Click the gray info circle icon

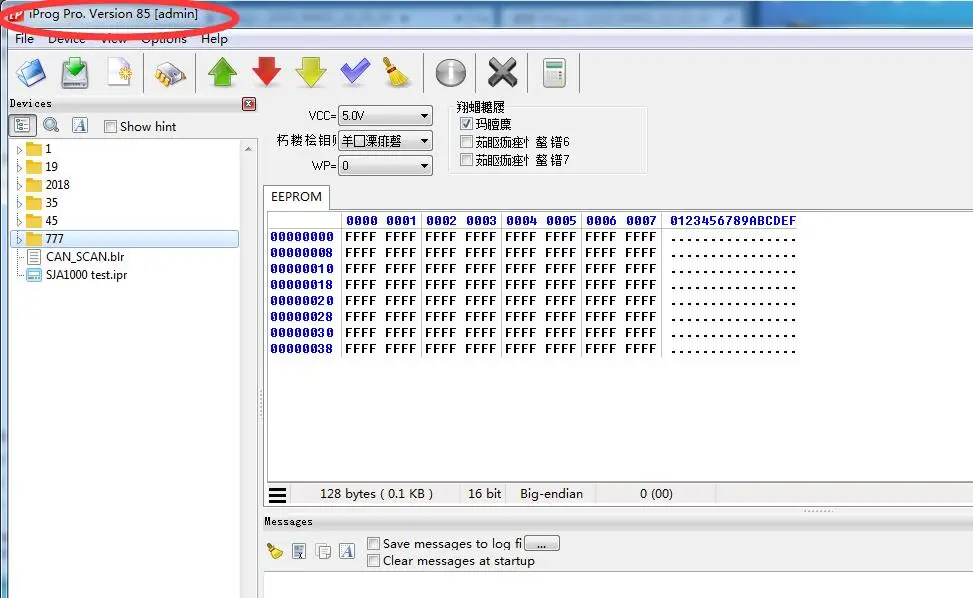[x=451, y=73]
